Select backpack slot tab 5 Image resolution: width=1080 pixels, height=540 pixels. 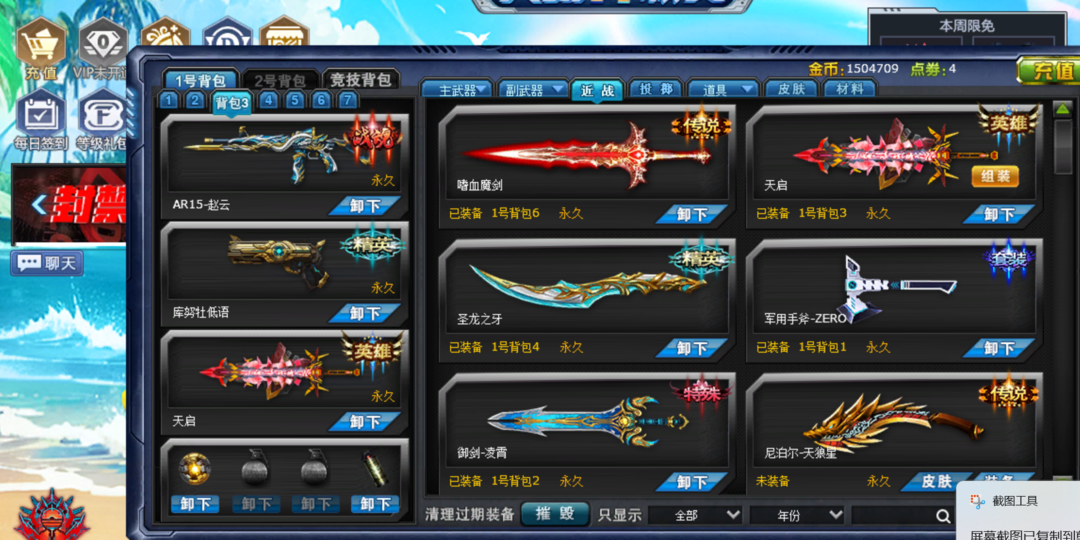[295, 101]
